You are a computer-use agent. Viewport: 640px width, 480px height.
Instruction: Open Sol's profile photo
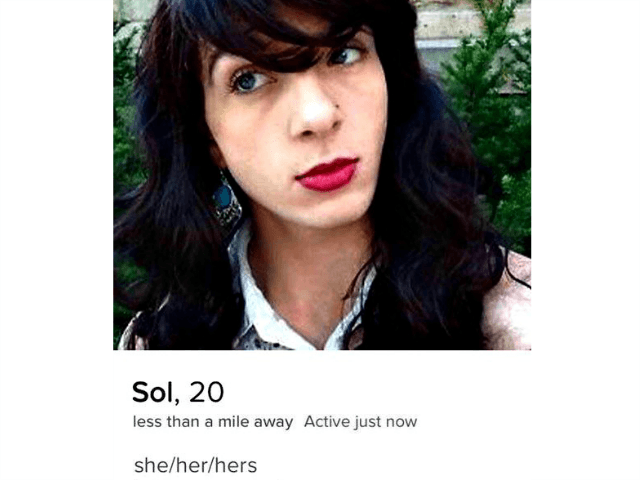click(322, 175)
